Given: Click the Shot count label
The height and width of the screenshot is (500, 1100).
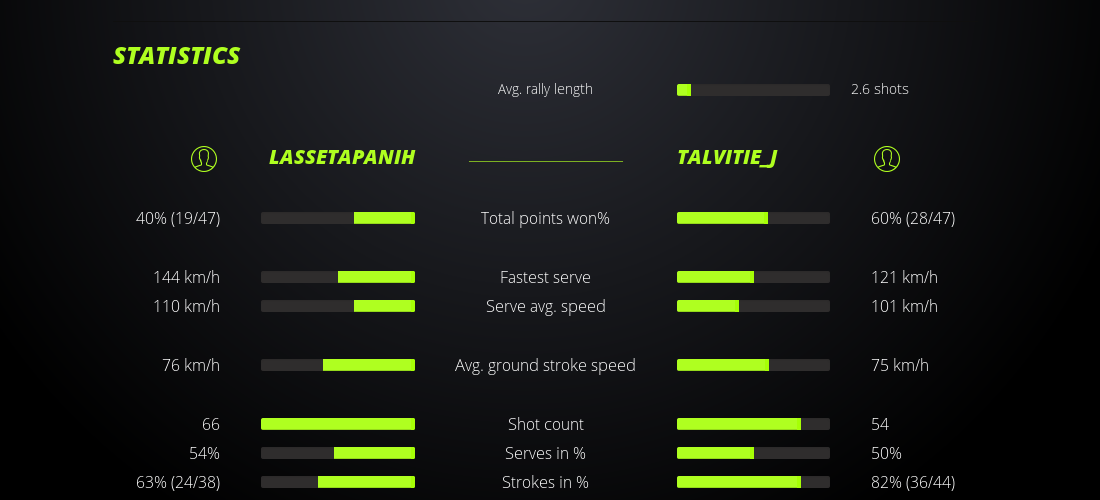Looking at the screenshot, I should tap(545, 424).
